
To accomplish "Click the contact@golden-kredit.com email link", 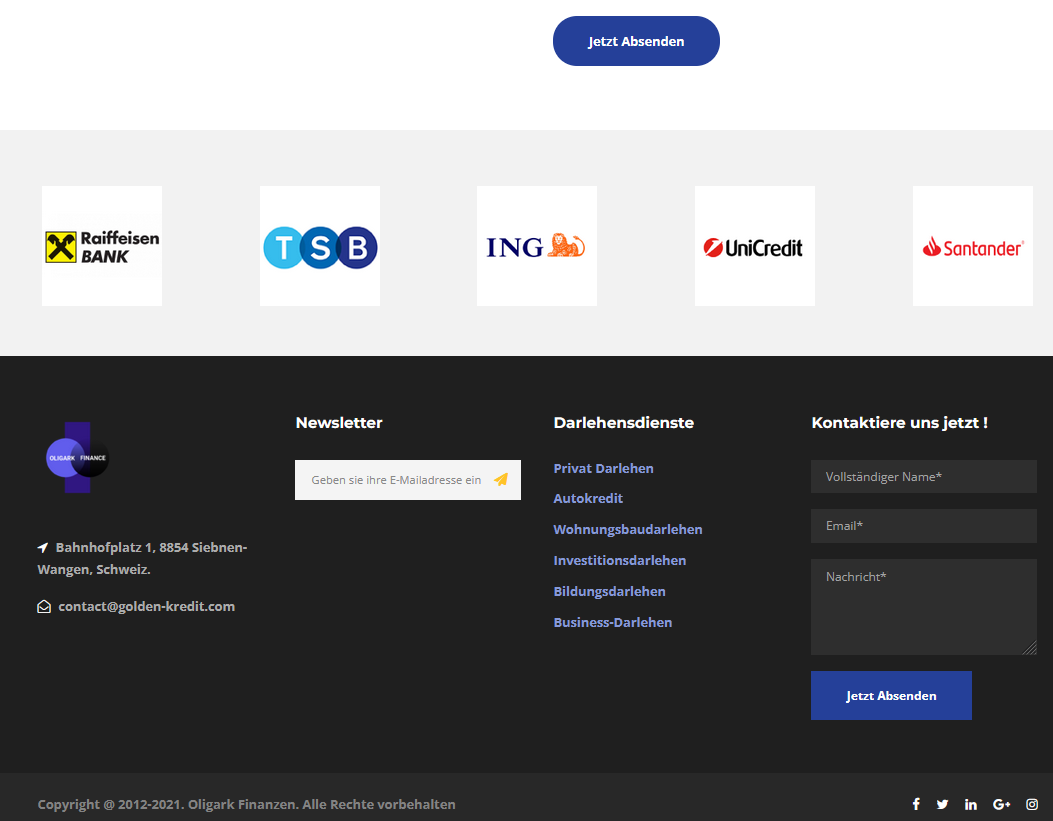I will (x=146, y=606).
